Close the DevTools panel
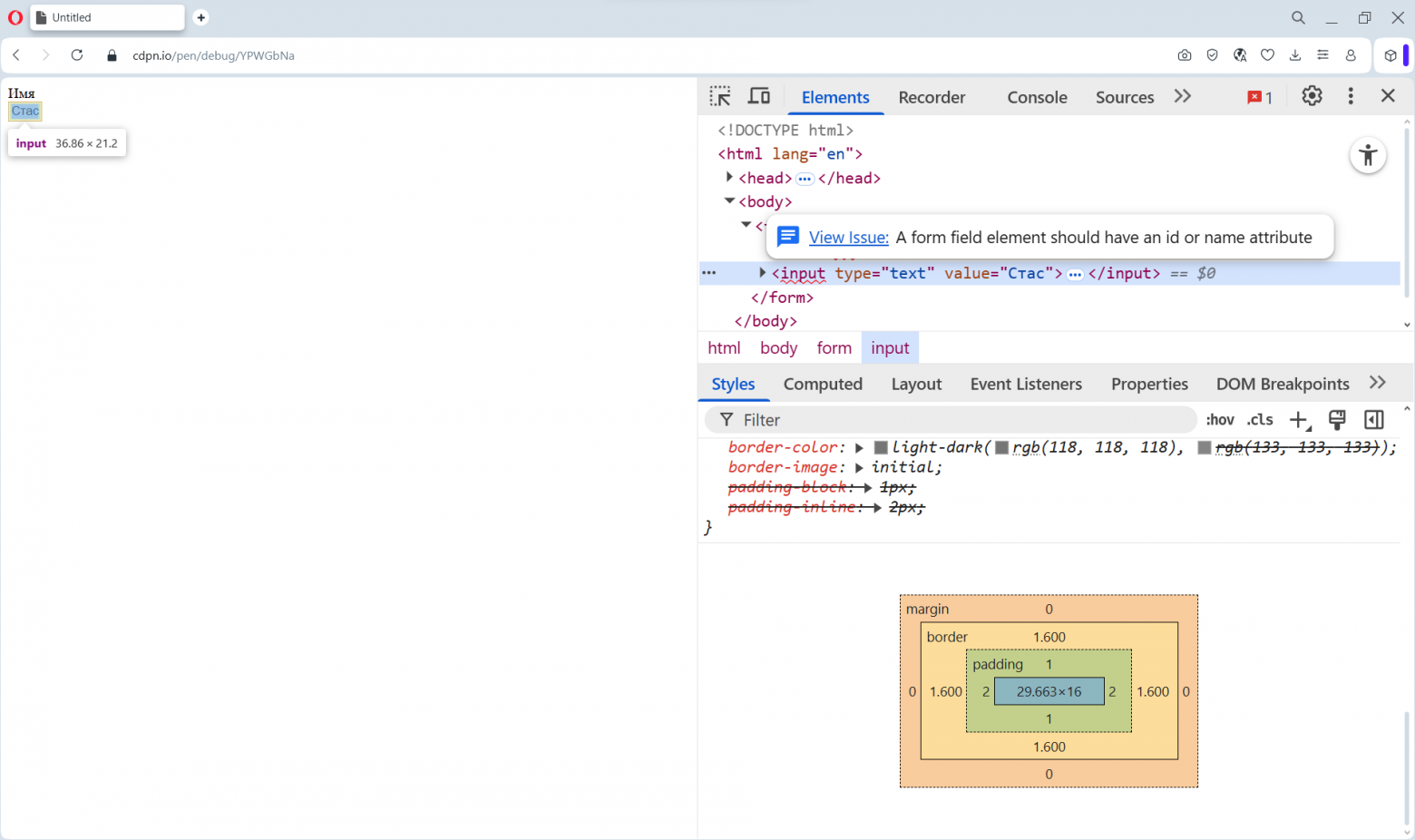Viewport: 1415px width, 840px height. point(1388,96)
